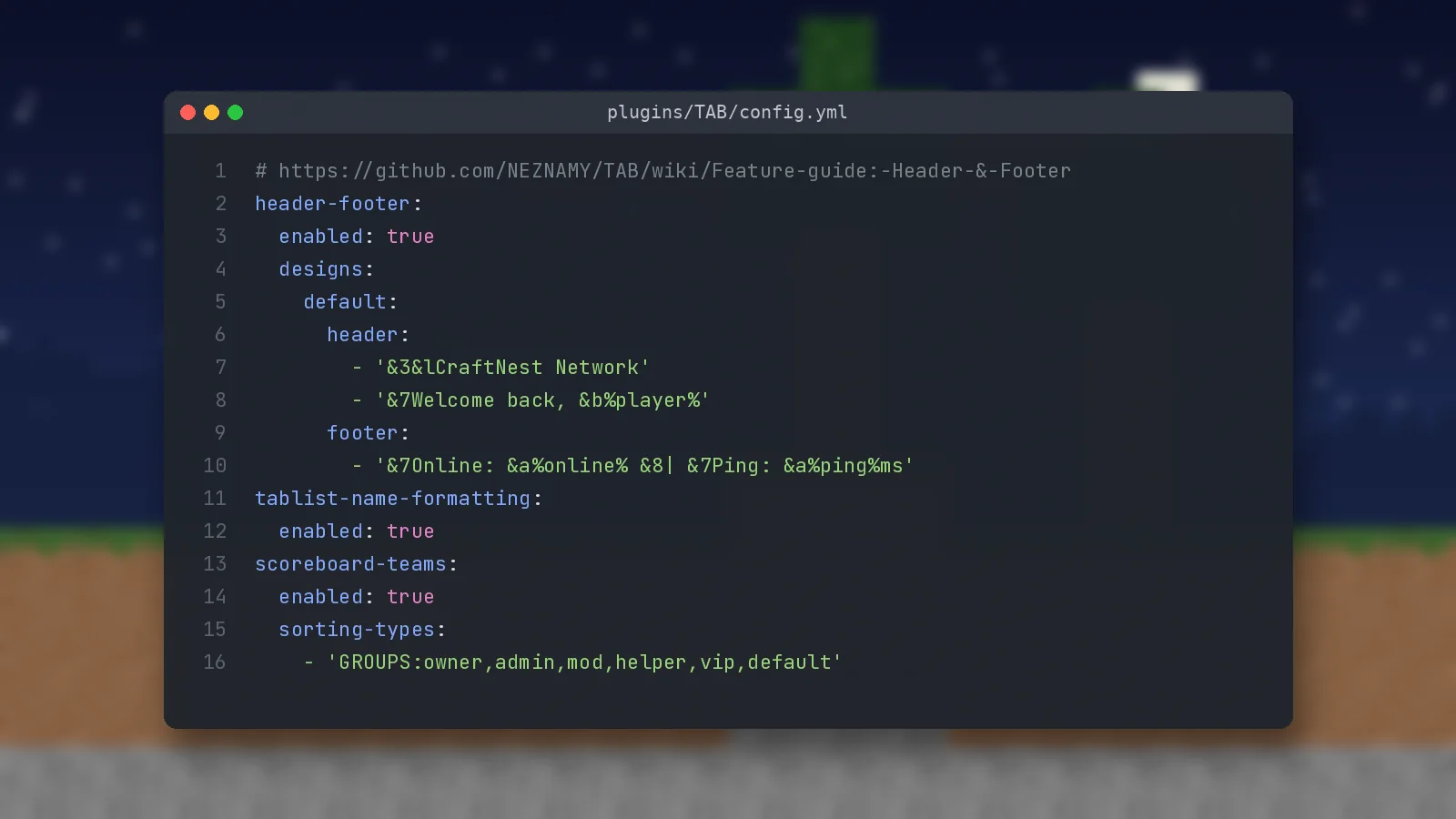The width and height of the screenshot is (1456, 819).
Task: Click the '&7Online: &a%online%' footer string
Action: coord(644,466)
